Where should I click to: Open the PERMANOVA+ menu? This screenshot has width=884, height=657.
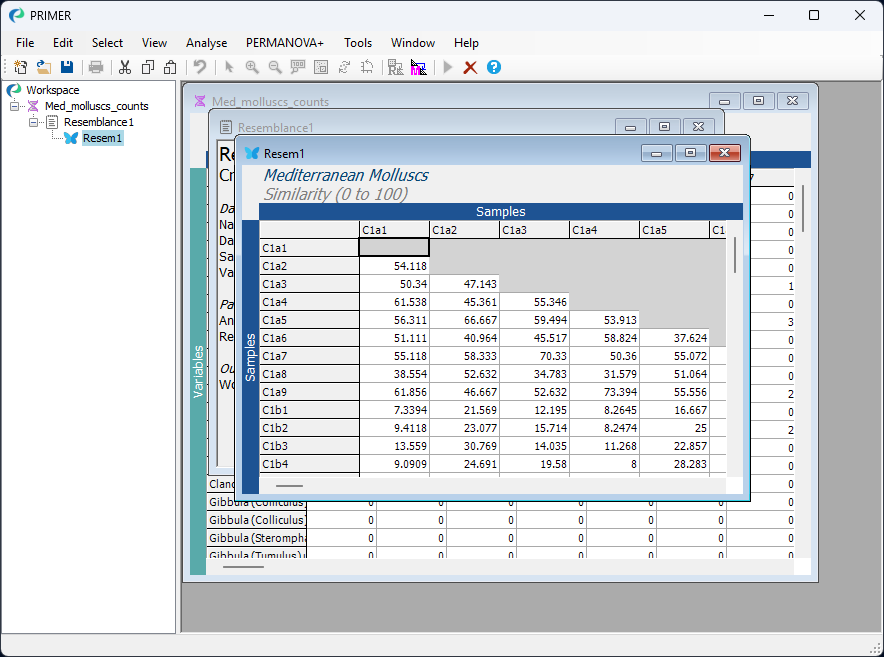click(285, 43)
